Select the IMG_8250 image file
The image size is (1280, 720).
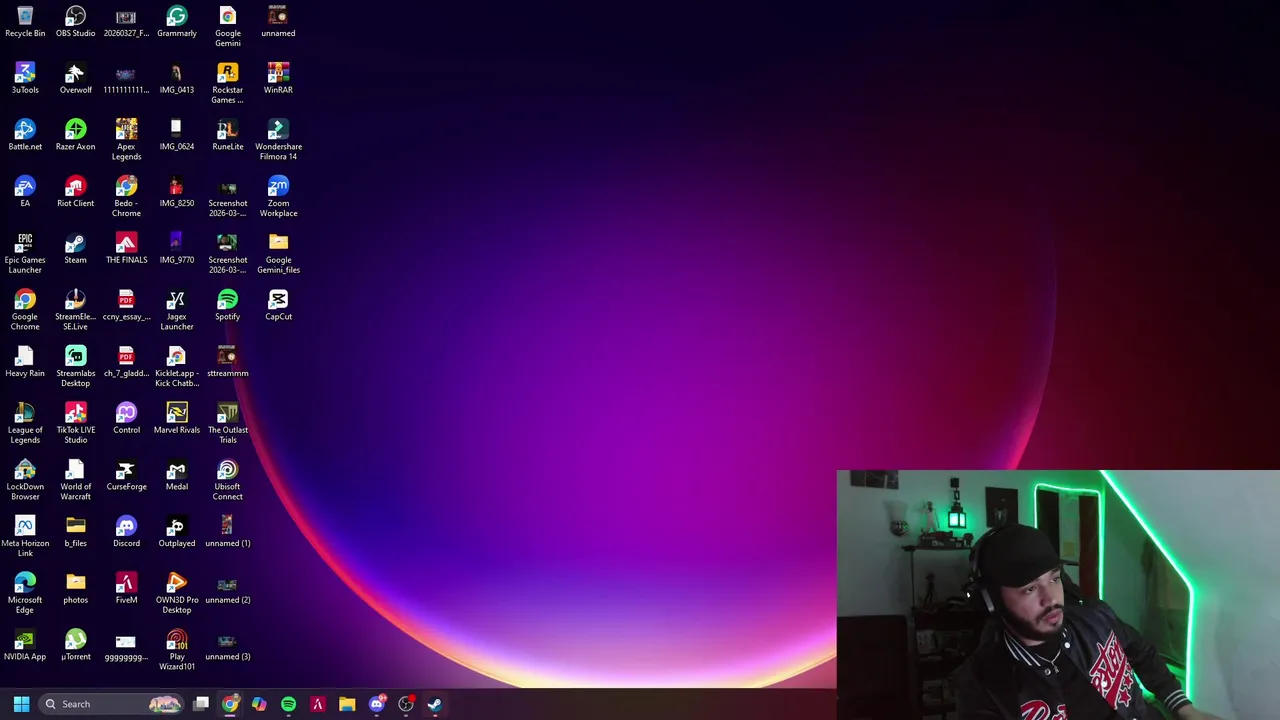pyautogui.click(x=177, y=192)
